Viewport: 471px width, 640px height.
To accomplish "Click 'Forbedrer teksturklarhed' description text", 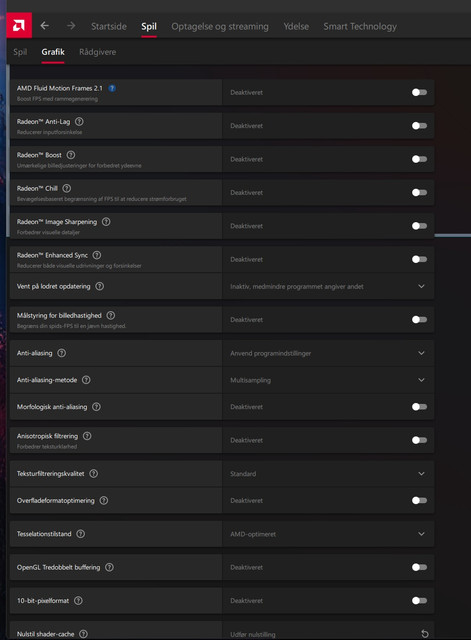I will click(x=47, y=447).
